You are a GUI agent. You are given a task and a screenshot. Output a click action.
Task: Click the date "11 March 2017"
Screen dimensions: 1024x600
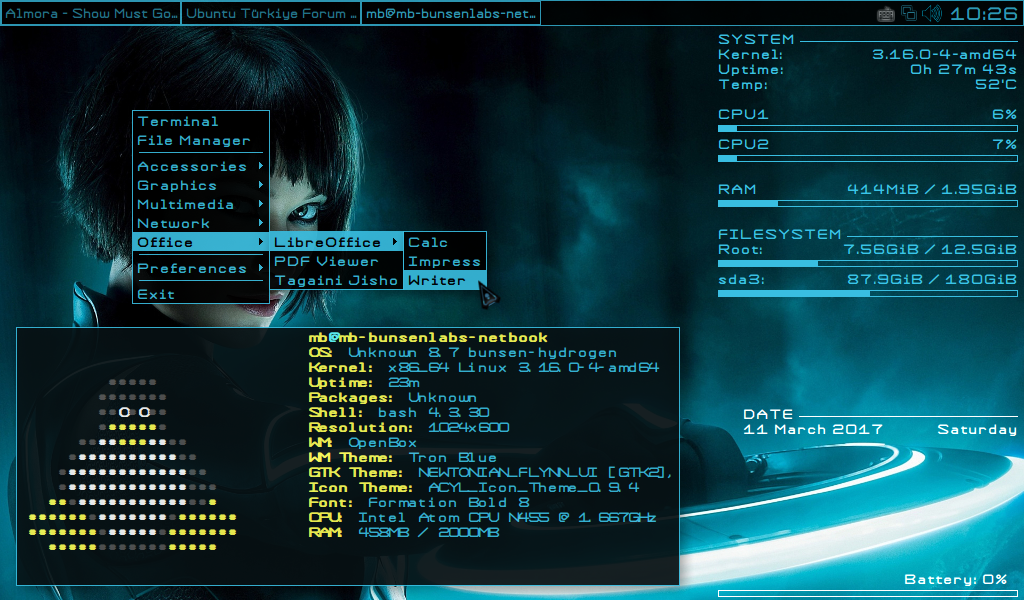pyautogui.click(x=812, y=430)
